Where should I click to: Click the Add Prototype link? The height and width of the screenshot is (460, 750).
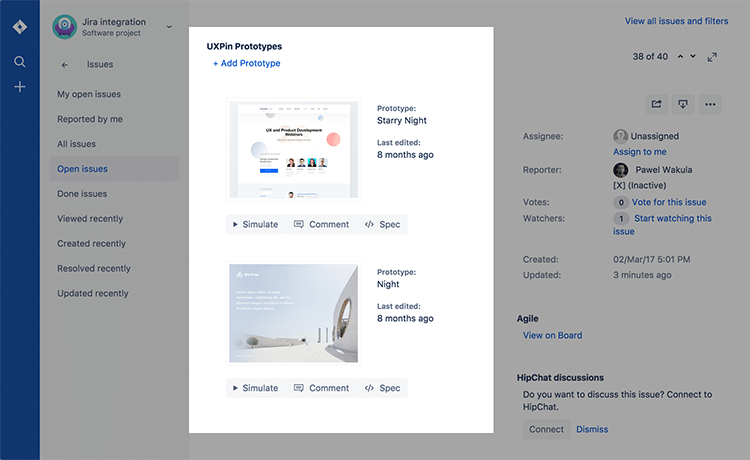pos(246,63)
